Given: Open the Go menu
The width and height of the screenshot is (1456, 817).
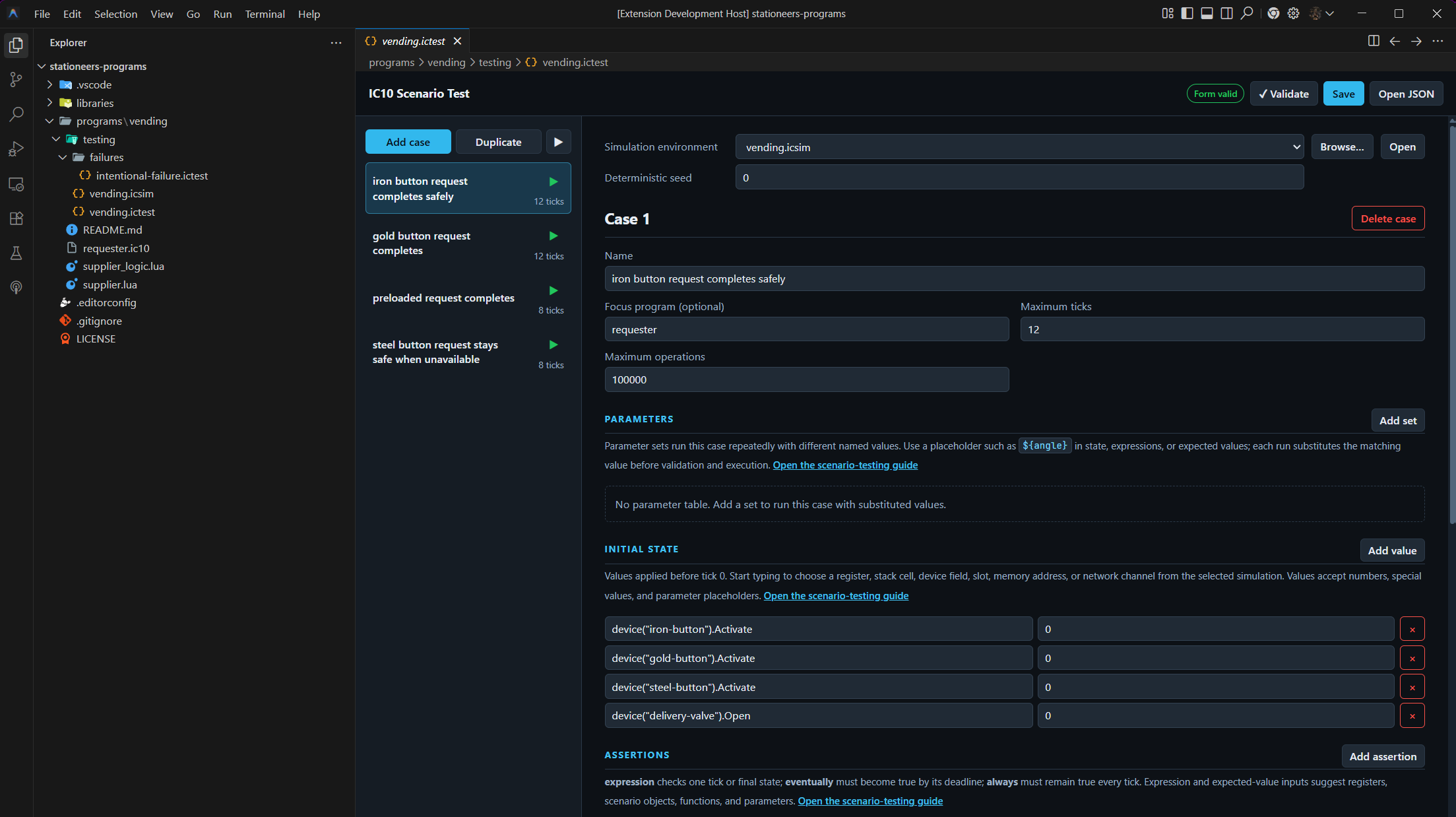Looking at the screenshot, I should tap(193, 14).
